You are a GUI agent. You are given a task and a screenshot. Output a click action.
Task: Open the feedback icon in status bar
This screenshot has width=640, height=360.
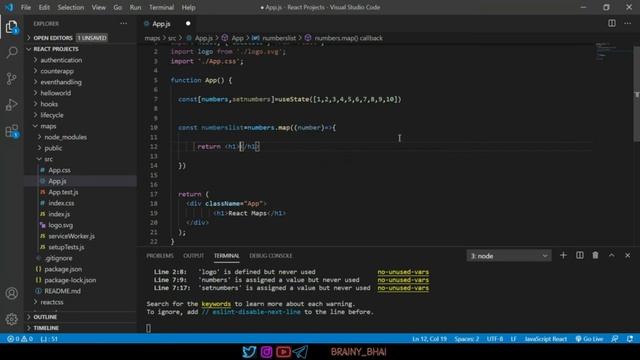coord(615,339)
